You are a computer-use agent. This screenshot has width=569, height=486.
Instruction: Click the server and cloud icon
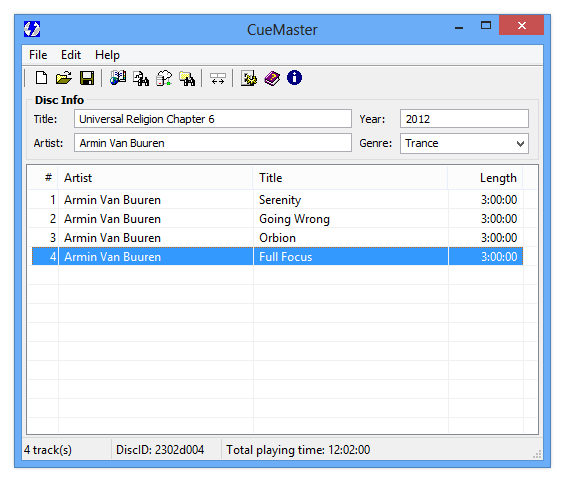[164, 78]
